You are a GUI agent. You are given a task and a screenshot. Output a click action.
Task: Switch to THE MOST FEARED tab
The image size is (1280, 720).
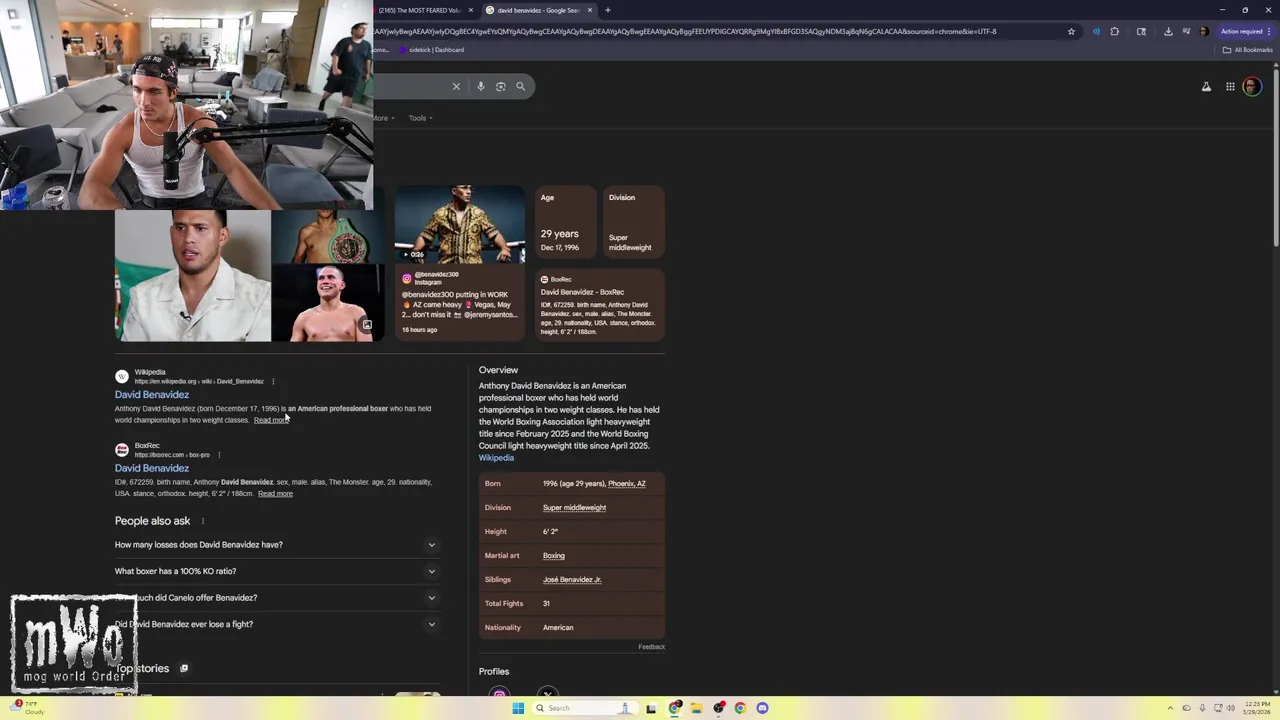point(418,10)
